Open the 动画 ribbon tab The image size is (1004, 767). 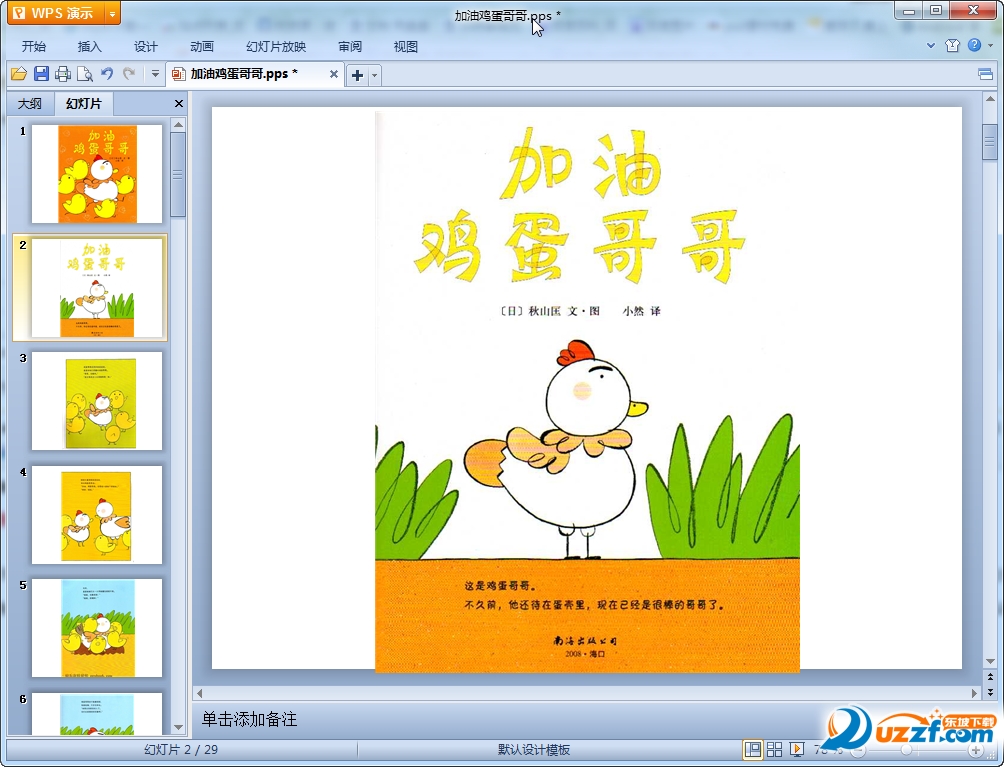(x=202, y=47)
